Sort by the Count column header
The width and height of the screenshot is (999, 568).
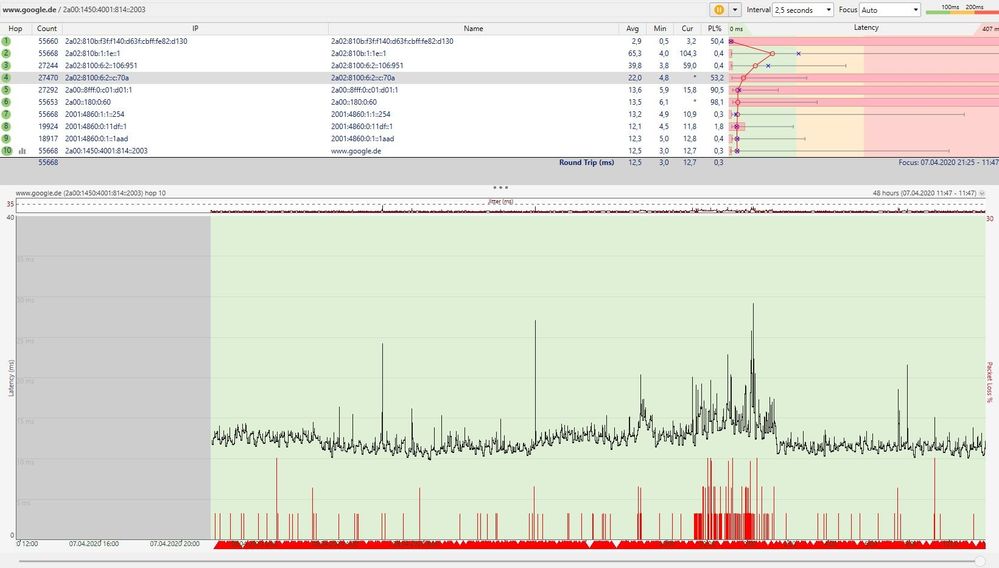46,28
